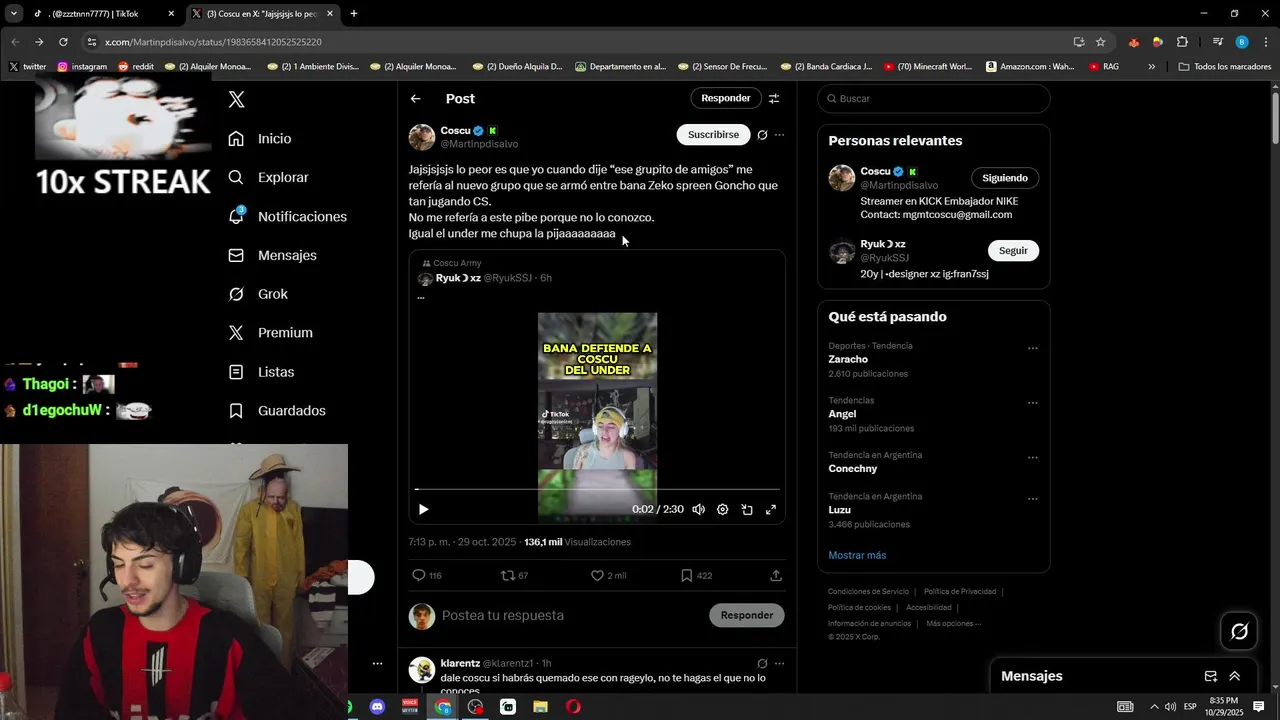Open options for Luzu trend
Viewport: 1280px width, 720px height.
coord(1033,499)
